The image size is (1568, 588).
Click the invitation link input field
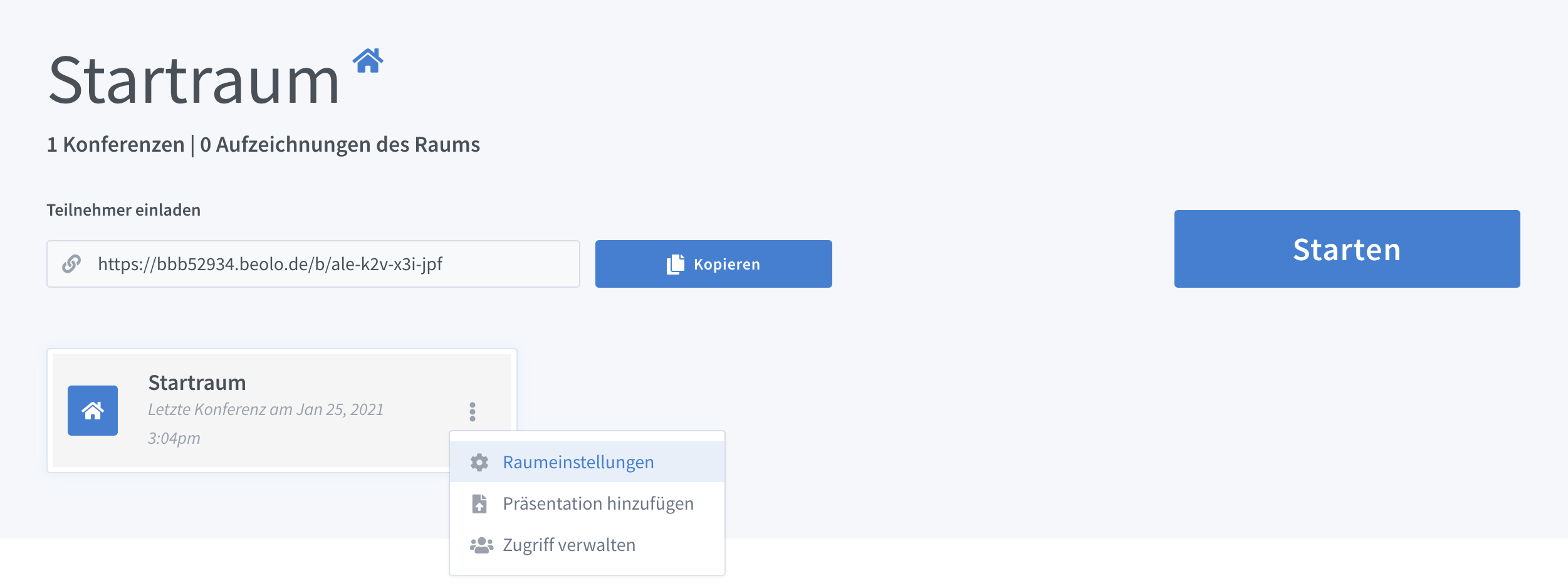(313, 264)
